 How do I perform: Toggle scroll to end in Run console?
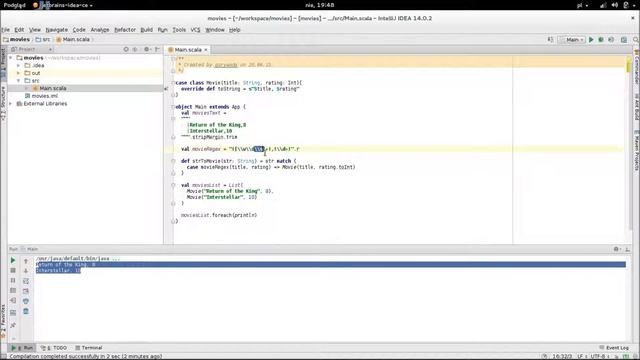(26, 291)
